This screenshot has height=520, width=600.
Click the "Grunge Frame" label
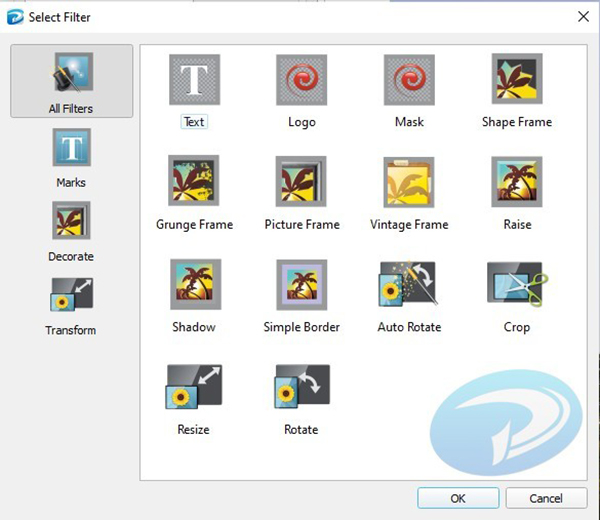tap(194, 224)
